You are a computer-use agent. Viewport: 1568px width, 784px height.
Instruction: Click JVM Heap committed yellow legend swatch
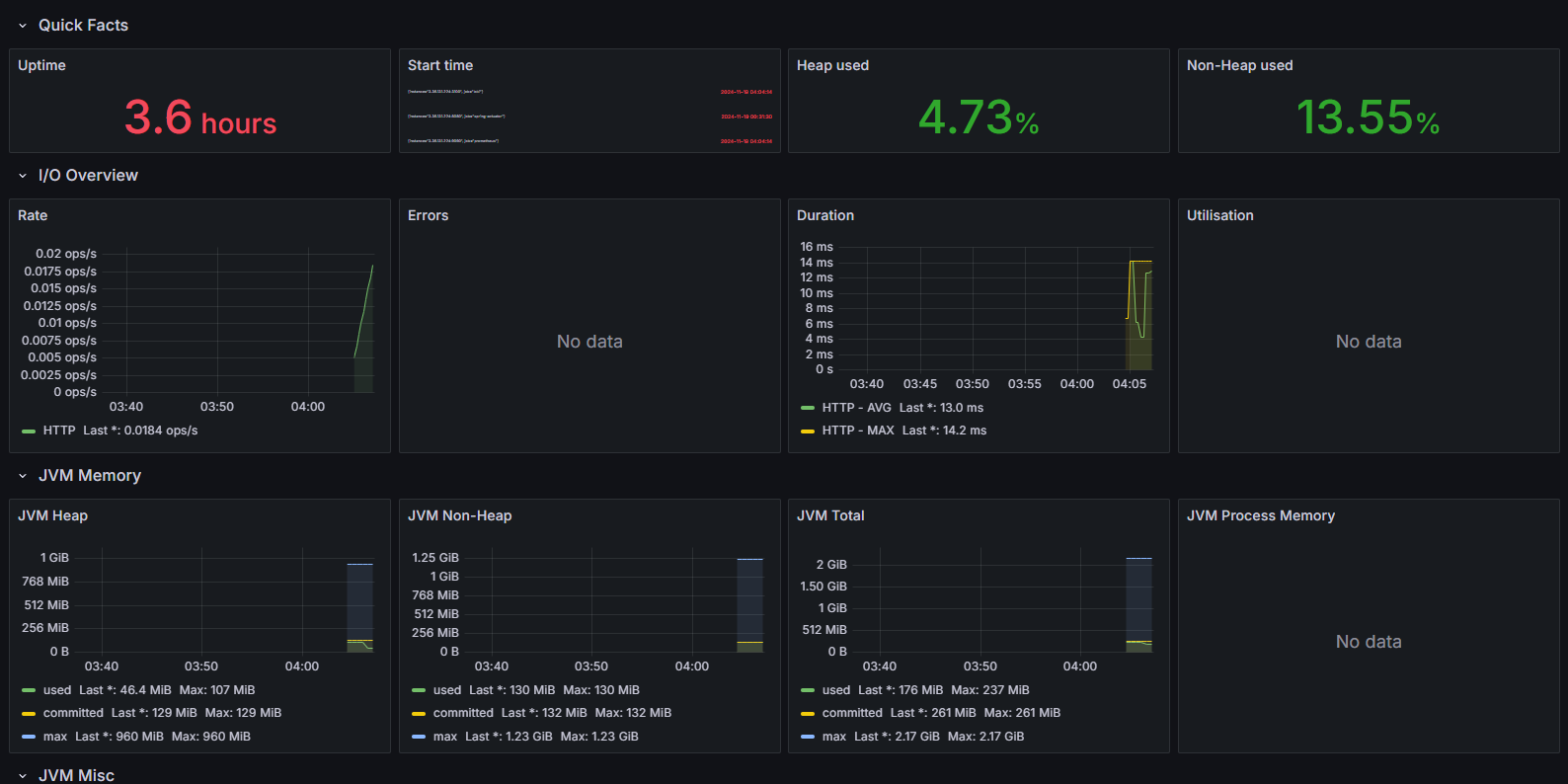coord(29,714)
